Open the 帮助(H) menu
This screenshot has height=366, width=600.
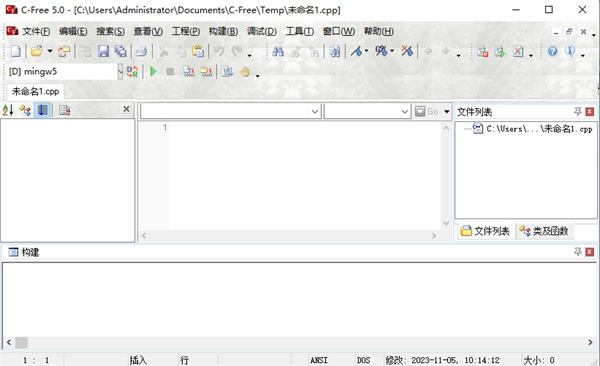(x=378, y=31)
